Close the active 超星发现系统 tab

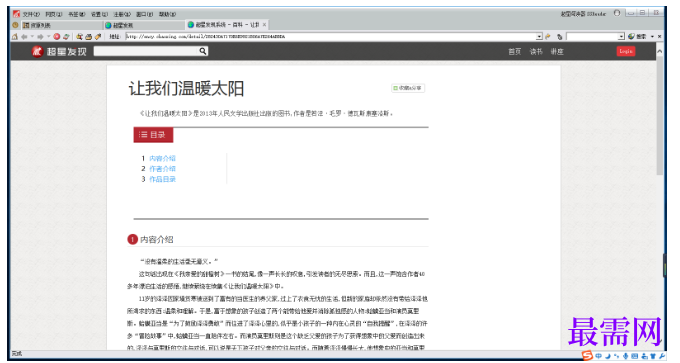tap(265, 25)
